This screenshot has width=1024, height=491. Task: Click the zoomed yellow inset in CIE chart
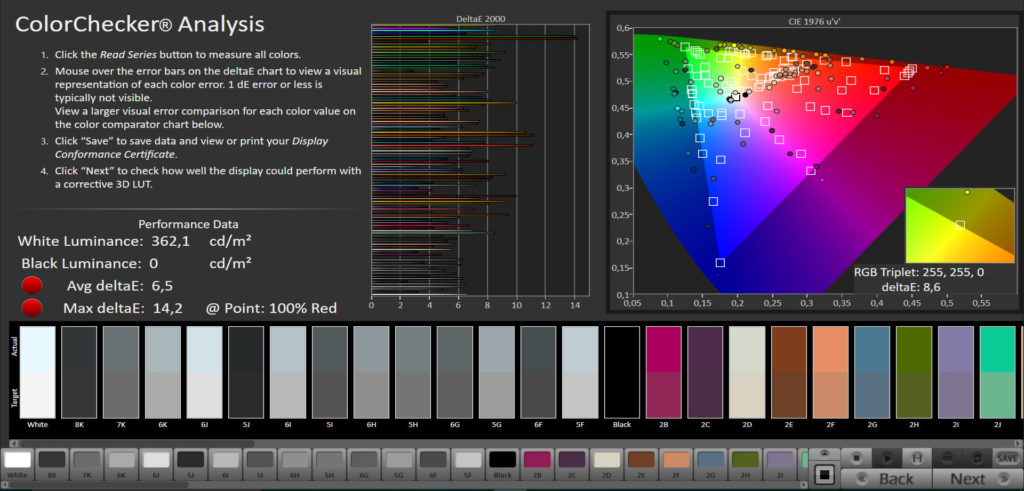click(959, 225)
